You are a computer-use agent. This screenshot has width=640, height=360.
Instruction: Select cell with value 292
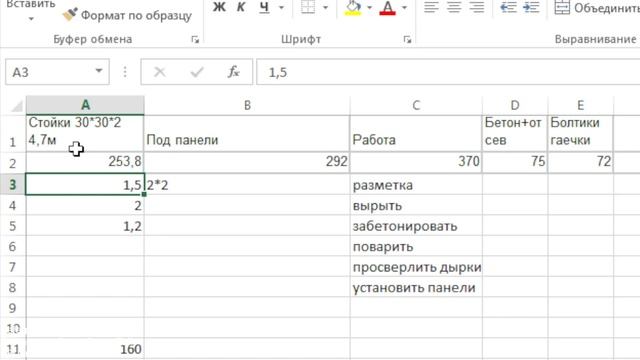tap(247, 162)
